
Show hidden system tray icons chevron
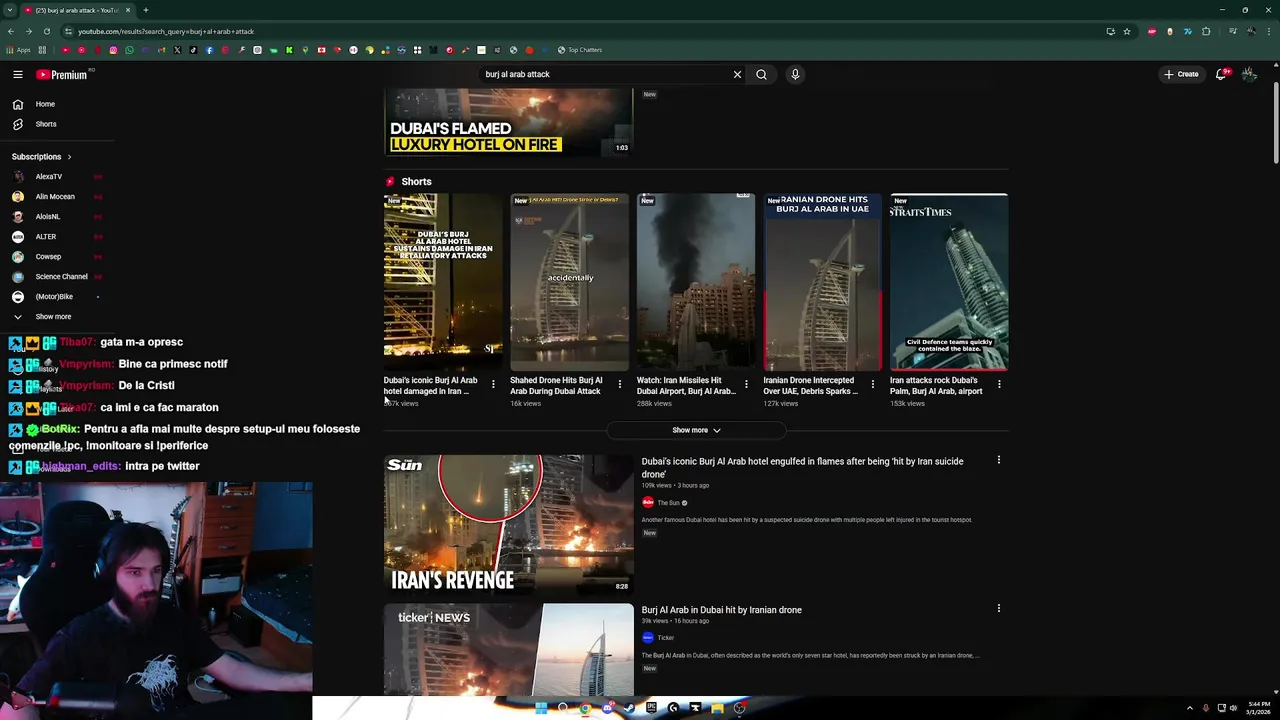(x=1189, y=708)
